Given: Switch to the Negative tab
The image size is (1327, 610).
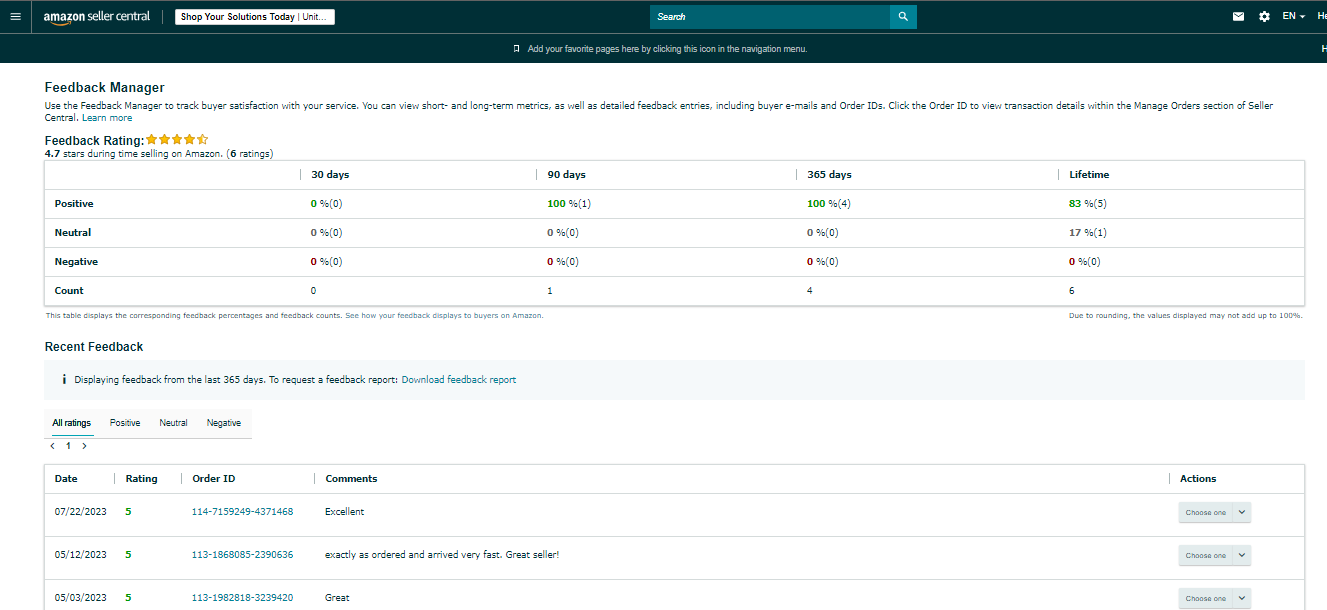Looking at the screenshot, I should point(224,423).
